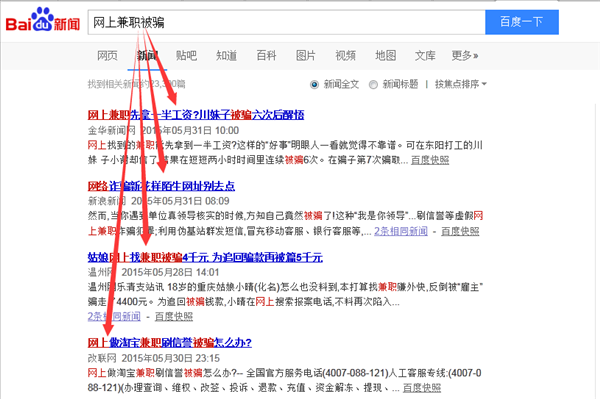Open the 知道 tab
Image resolution: width=600 pixels, height=399 pixels.
[227, 56]
